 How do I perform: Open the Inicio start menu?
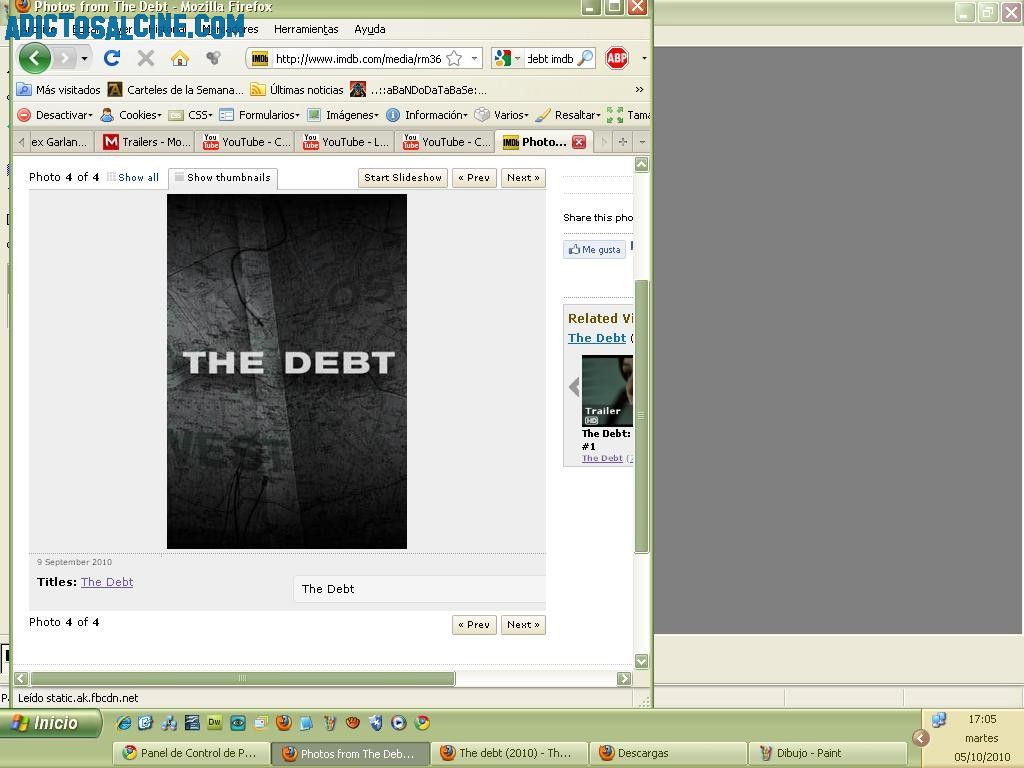tap(51, 723)
